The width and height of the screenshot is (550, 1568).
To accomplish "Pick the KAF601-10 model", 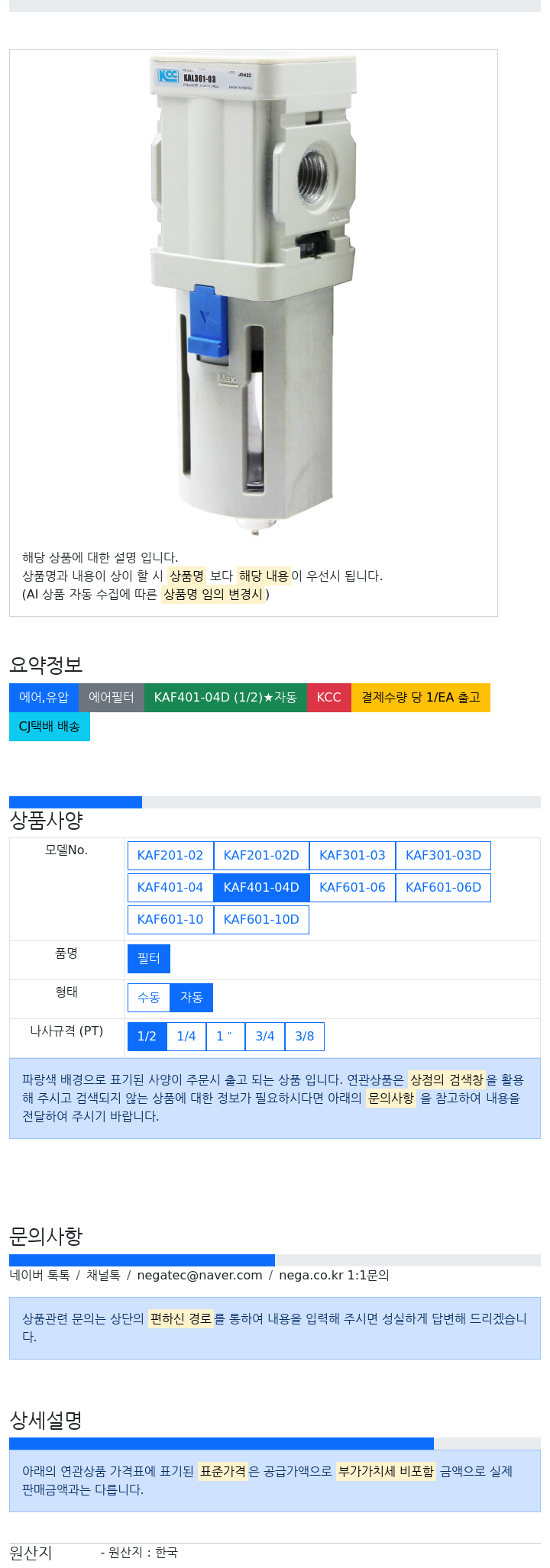I will pyautogui.click(x=170, y=920).
